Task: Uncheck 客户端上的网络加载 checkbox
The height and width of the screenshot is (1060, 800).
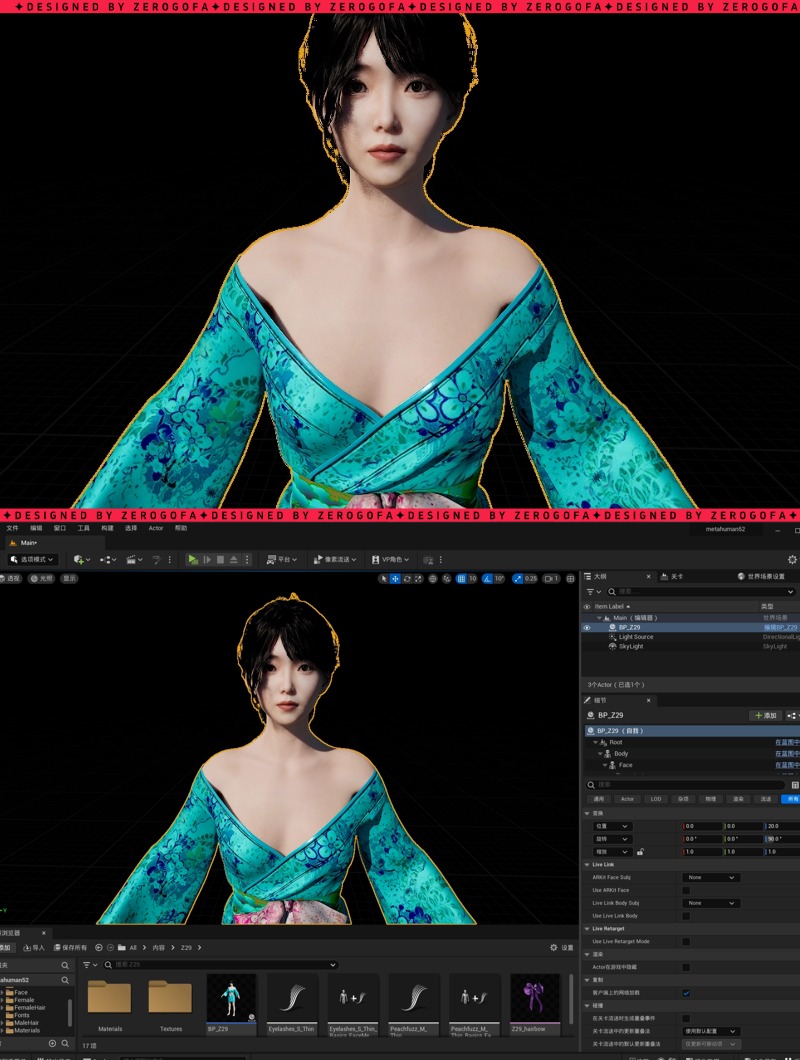Action: [686, 993]
